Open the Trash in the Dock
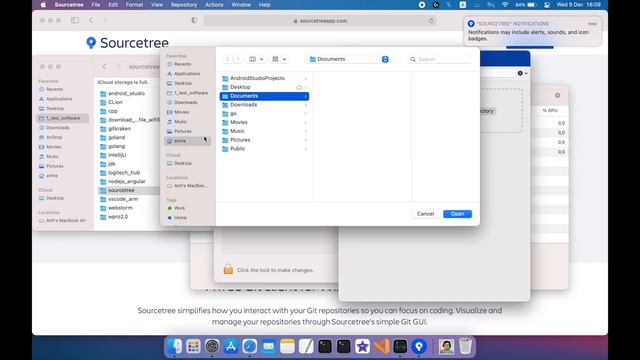 465,347
